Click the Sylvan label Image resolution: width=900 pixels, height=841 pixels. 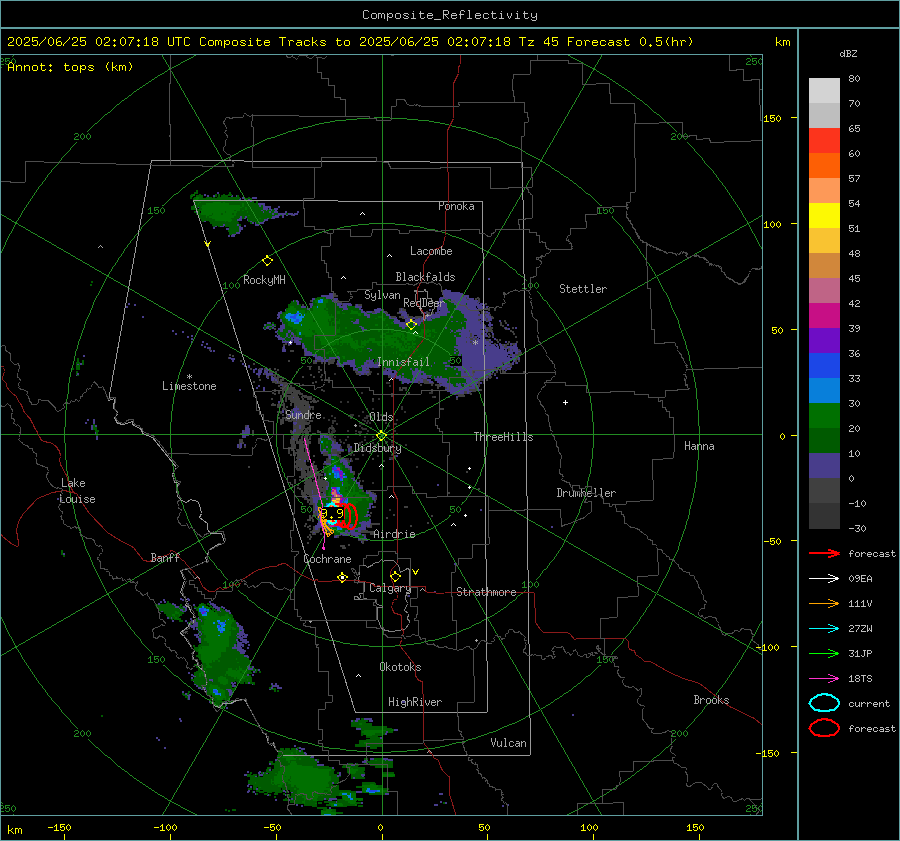tap(382, 295)
